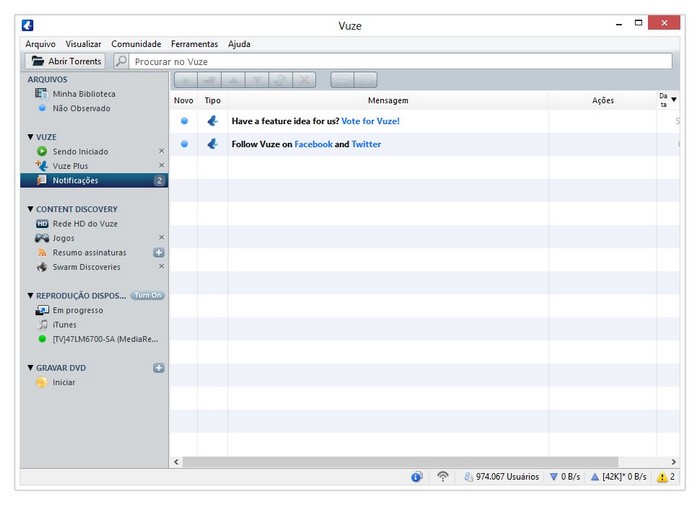Open the column dropdown arrow beside Data
Image resolution: width=700 pixels, height=505 pixels.
pos(674,99)
